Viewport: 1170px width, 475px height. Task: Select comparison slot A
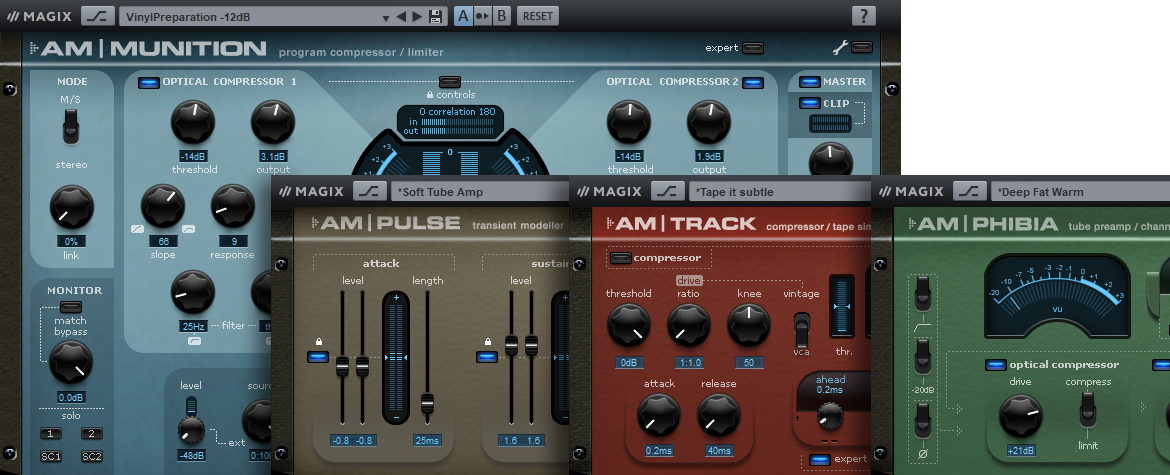pyautogui.click(x=463, y=16)
